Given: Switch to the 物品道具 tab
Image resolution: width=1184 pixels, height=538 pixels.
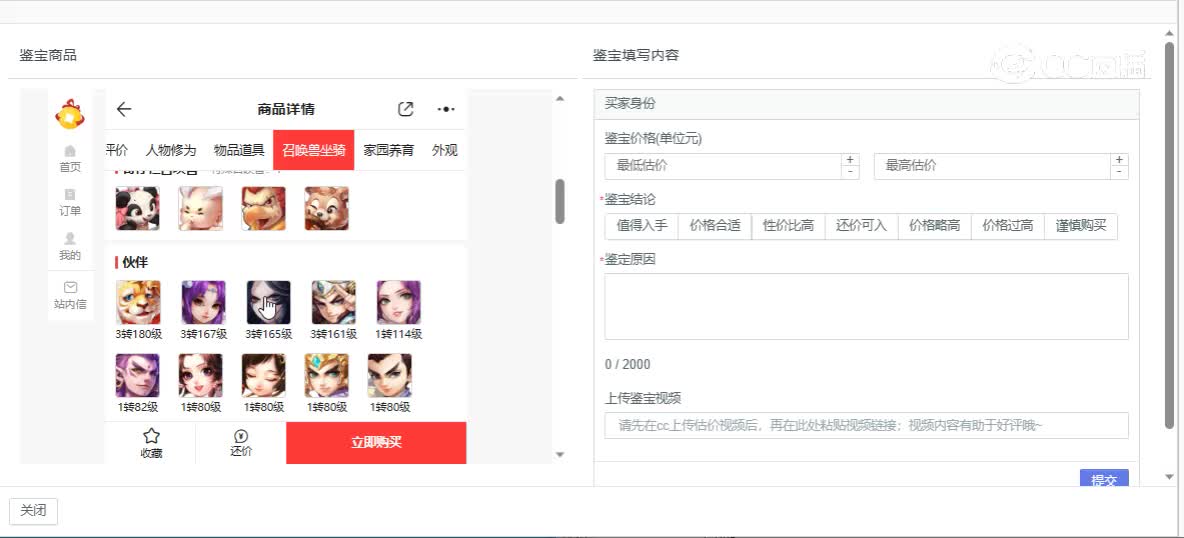Looking at the screenshot, I should pyautogui.click(x=239, y=150).
